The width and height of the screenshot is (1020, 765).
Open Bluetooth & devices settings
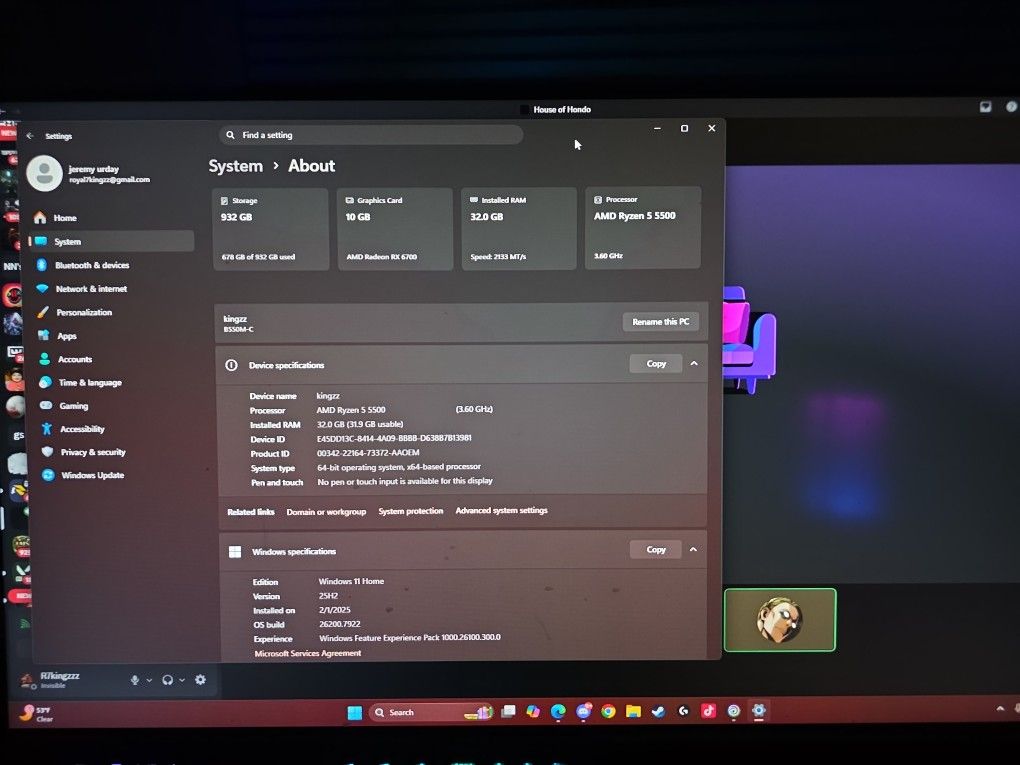coord(91,265)
